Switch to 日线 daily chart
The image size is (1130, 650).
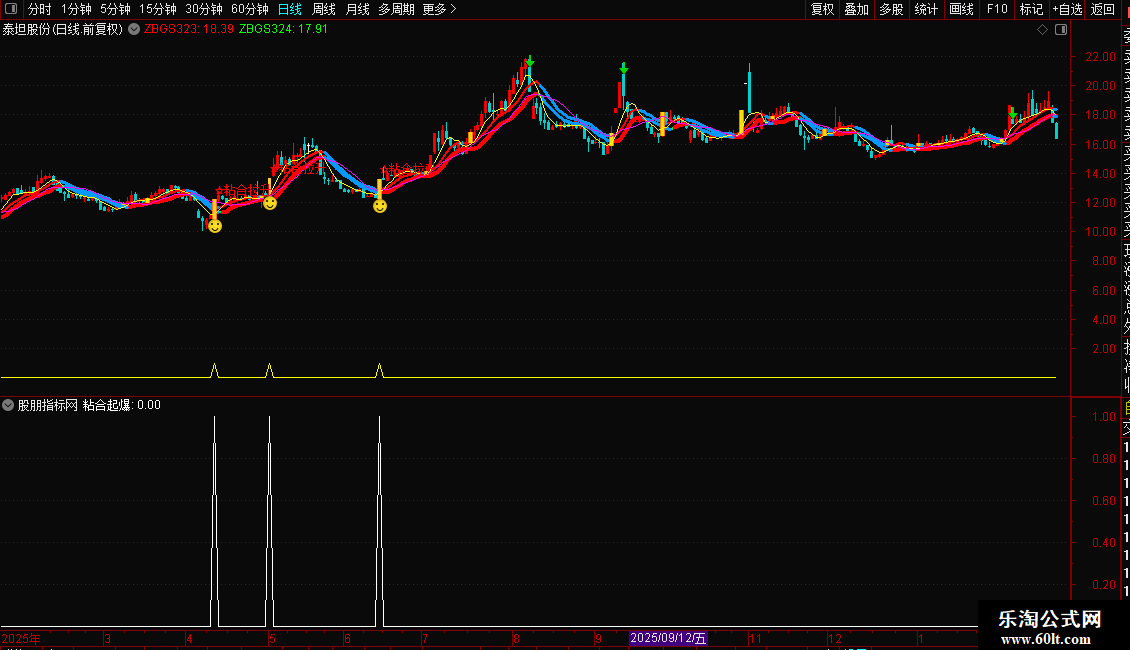(x=290, y=9)
